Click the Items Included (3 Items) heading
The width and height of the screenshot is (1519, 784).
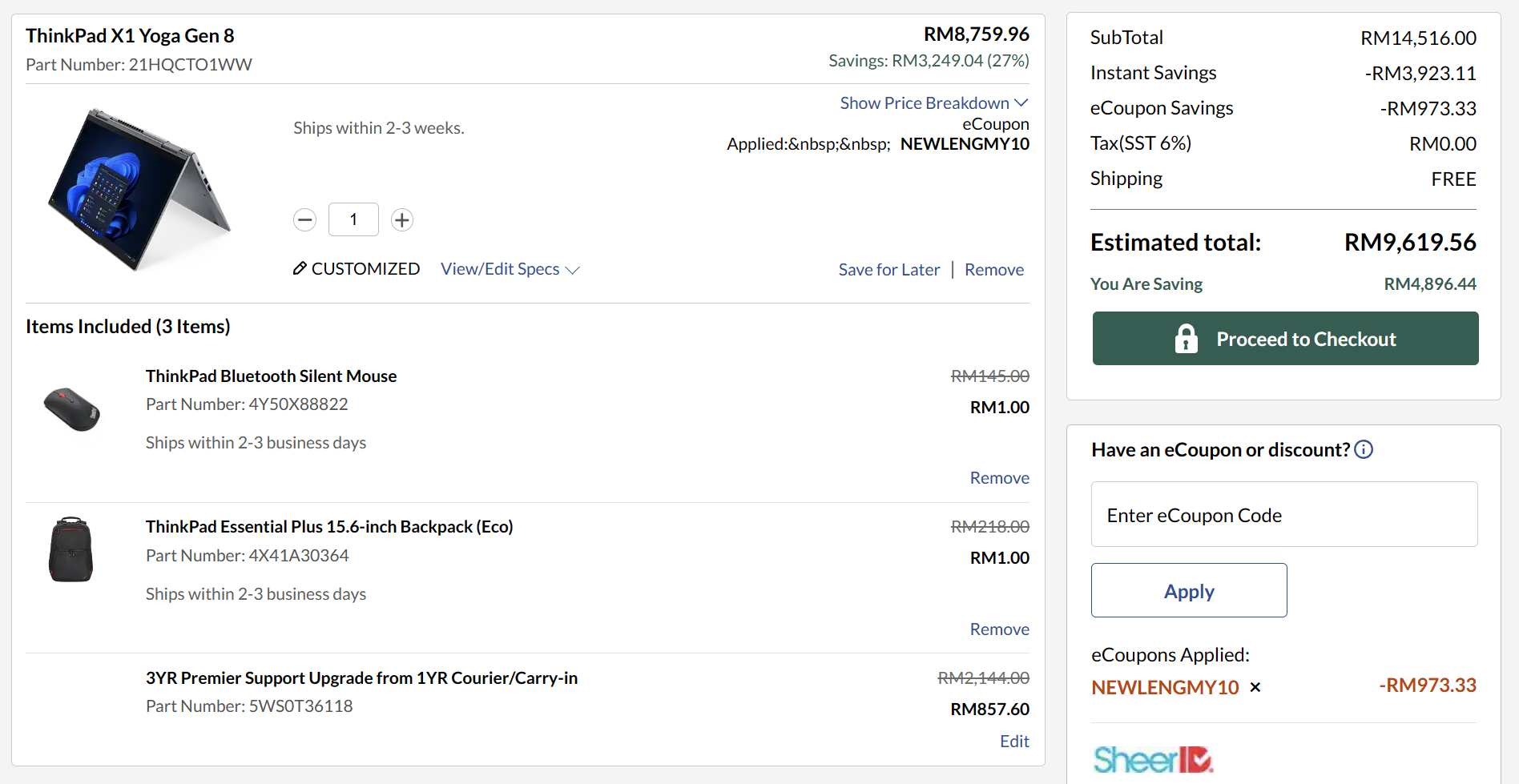click(x=128, y=327)
